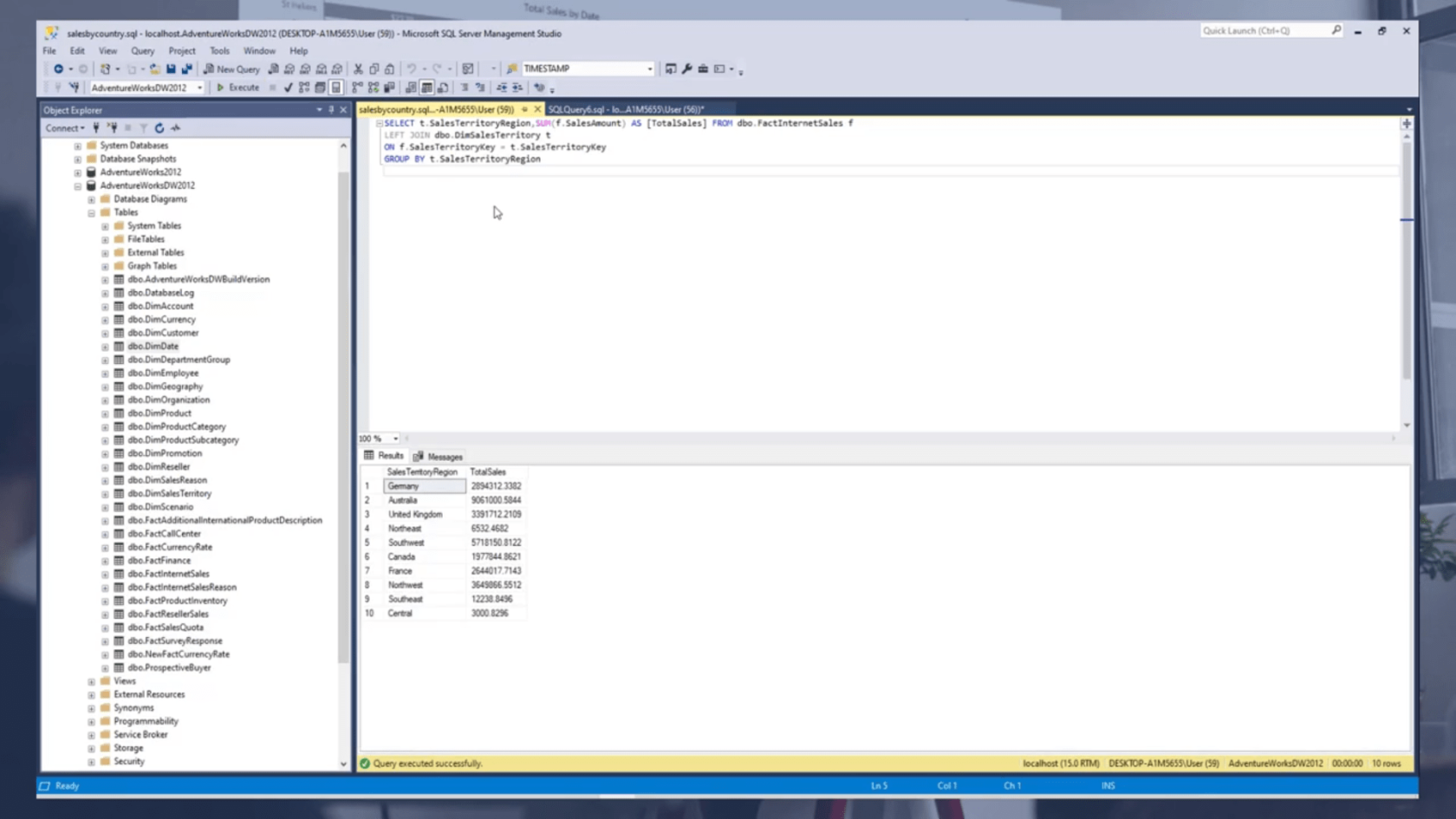Click the Save file toolbar icon

pyautogui.click(x=171, y=68)
